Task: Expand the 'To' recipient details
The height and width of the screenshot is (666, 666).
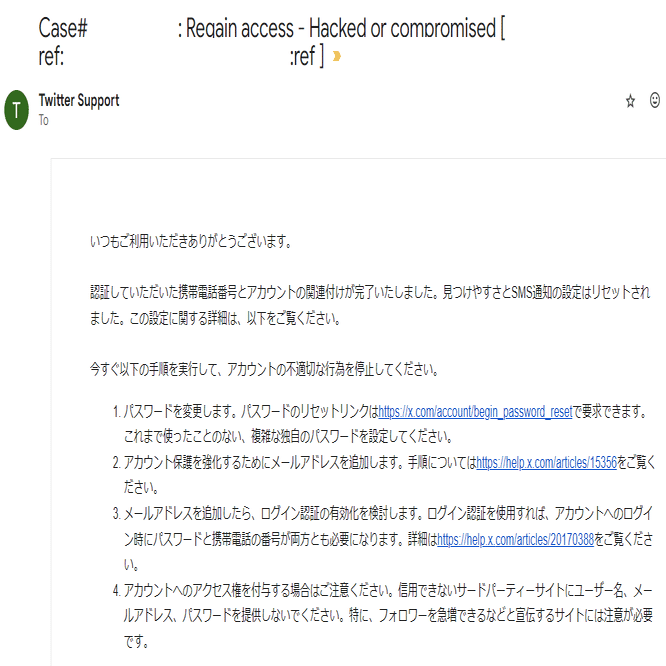Action: click(x=43, y=120)
